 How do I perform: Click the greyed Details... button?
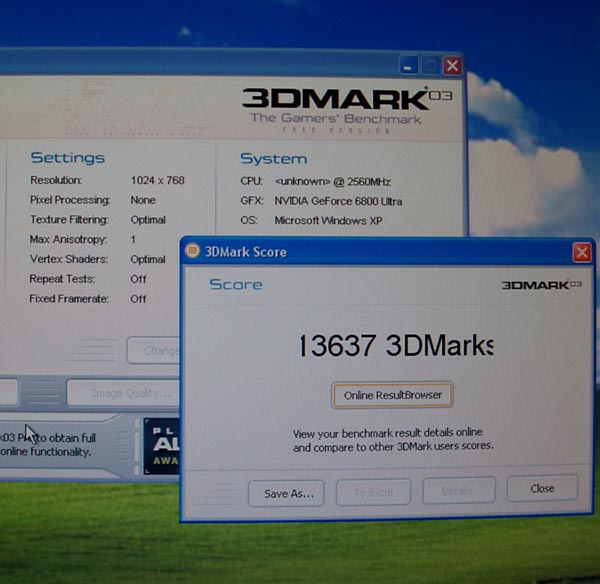point(459,490)
